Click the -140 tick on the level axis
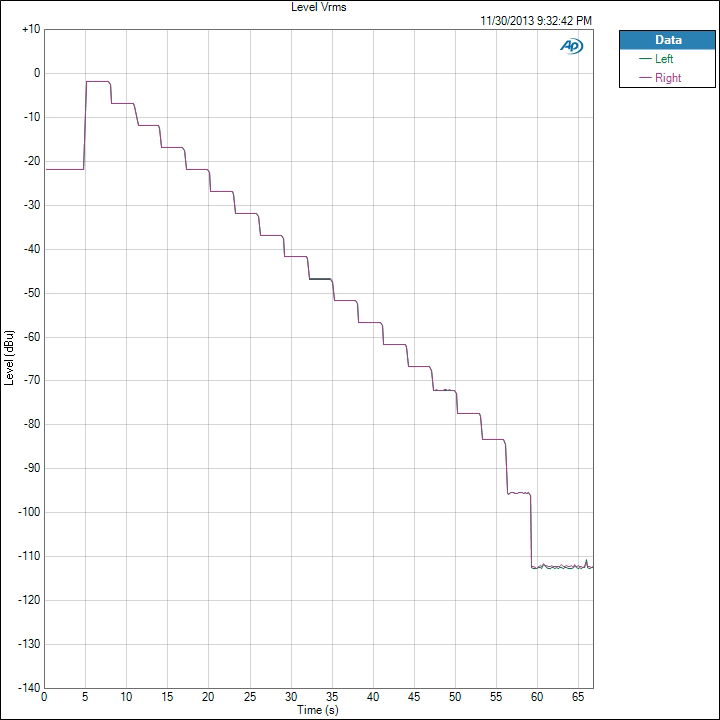720x720 pixels. coord(27,687)
